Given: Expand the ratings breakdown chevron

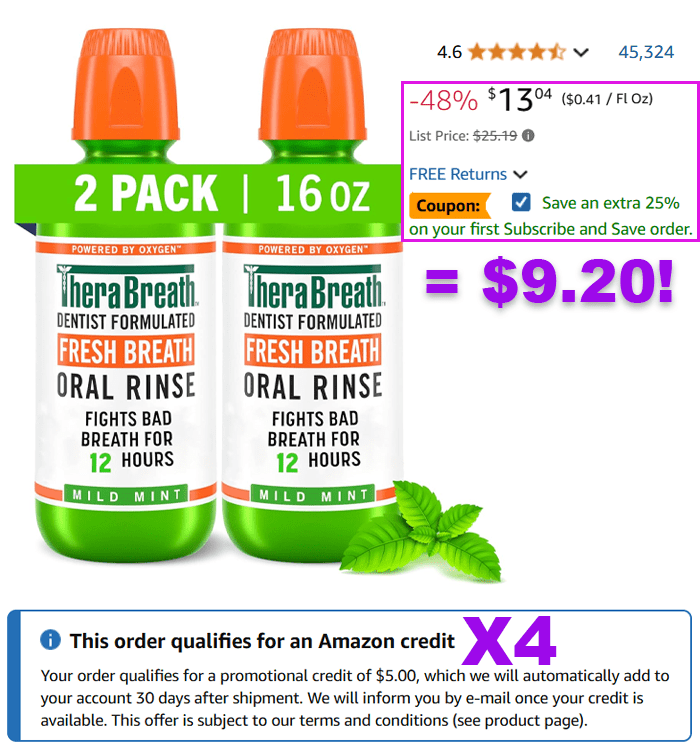Looking at the screenshot, I should point(581,52).
